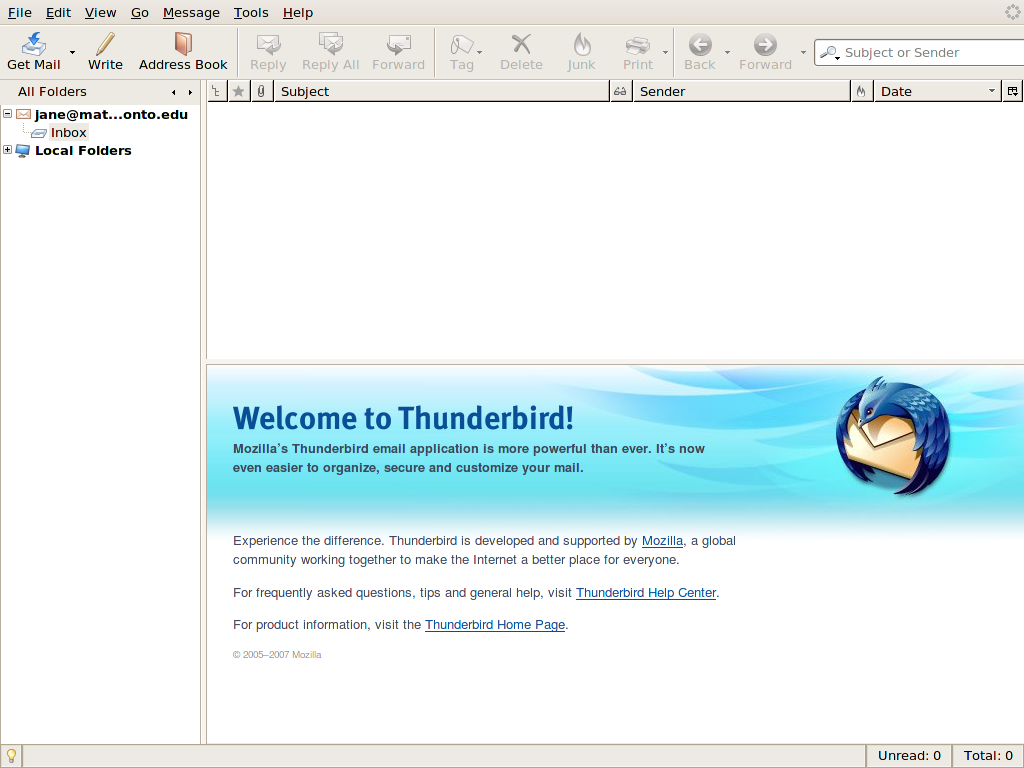Sort by attachment paperclip column
Image resolution: width=1024 pixels, height=768 pixels.
tap(261, 91)
